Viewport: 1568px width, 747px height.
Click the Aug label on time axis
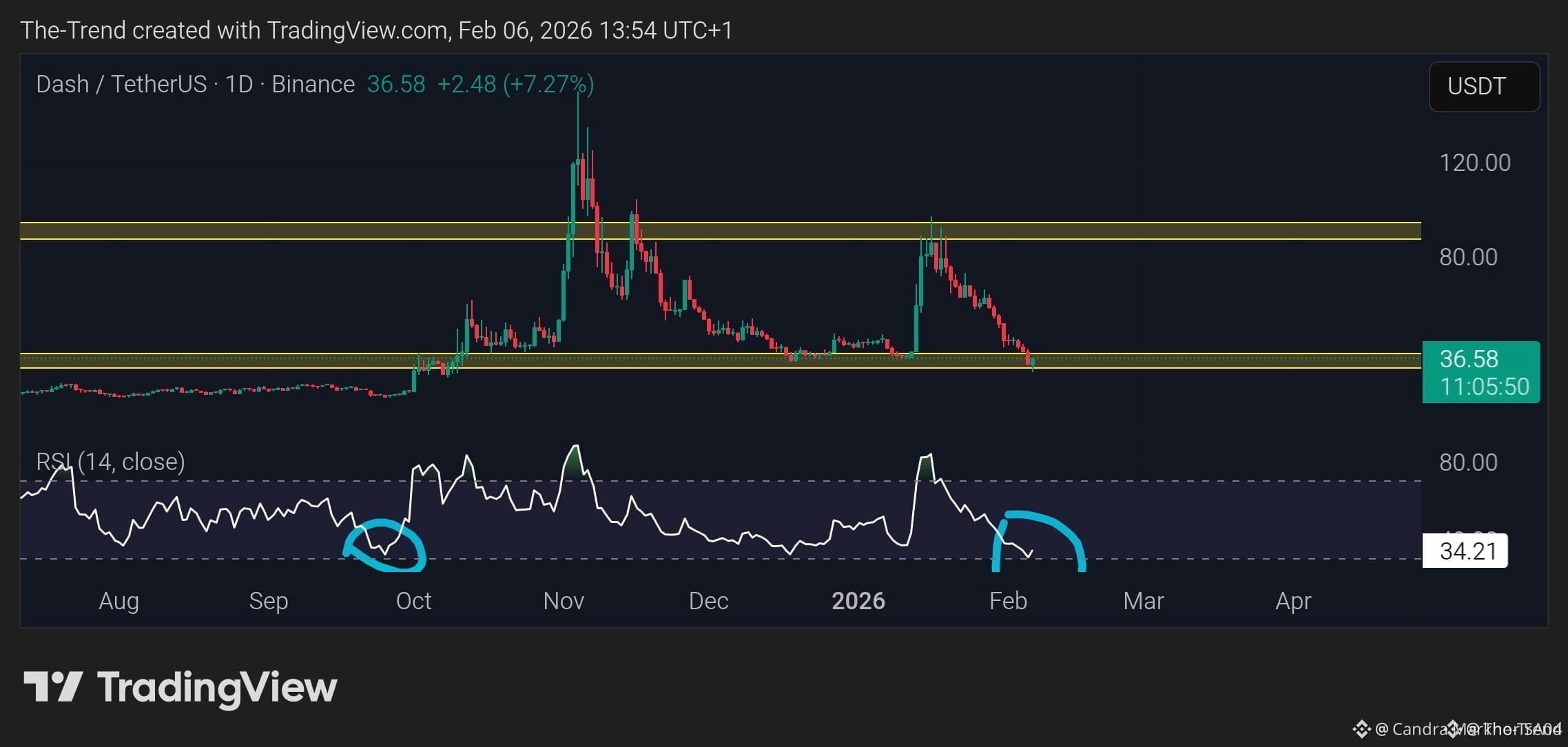[118, 601]
